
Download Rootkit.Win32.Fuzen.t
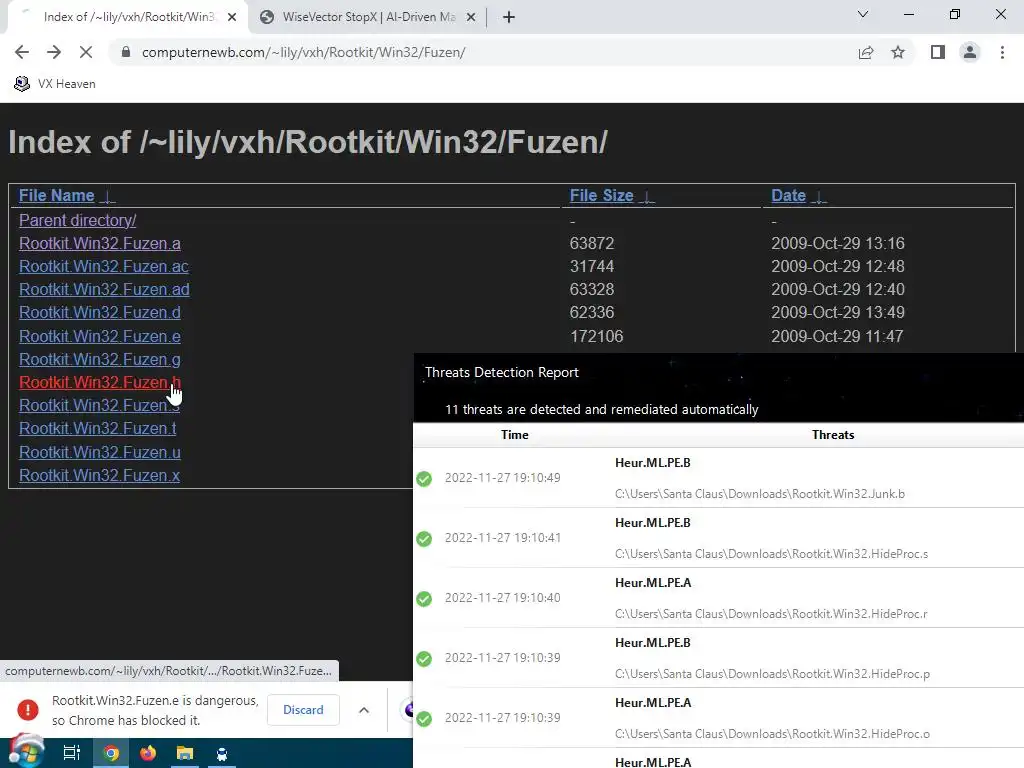pos(97,428)
